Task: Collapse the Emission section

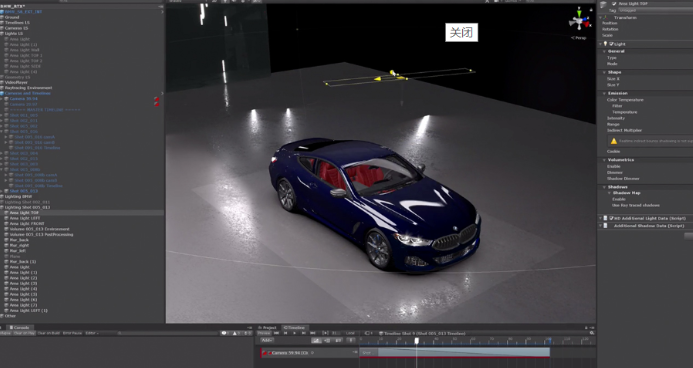Action: click(605, 93)
